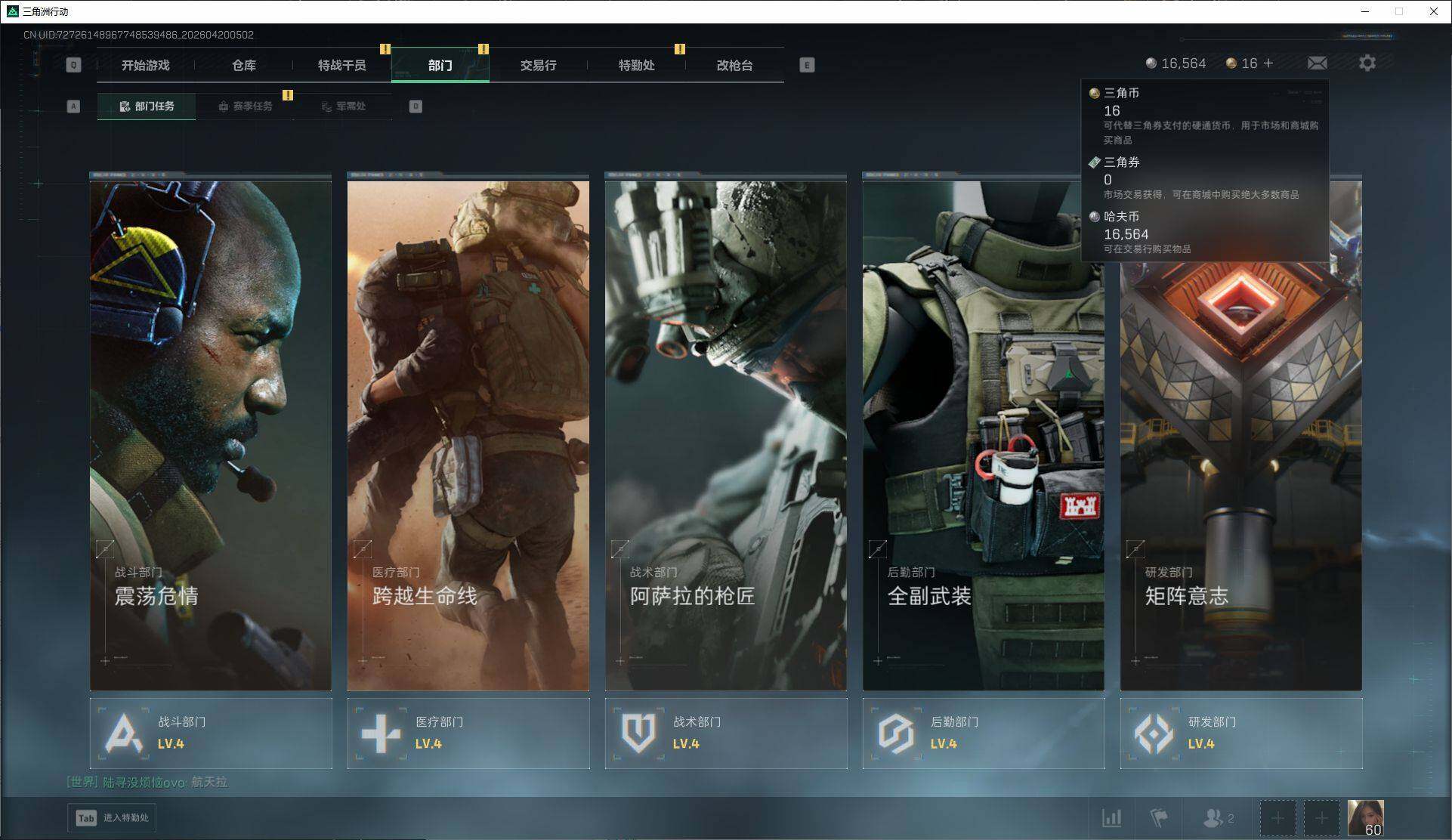1452x840 pixels.
Task: Click the world chat message line
Action: [x=147, y=782]
